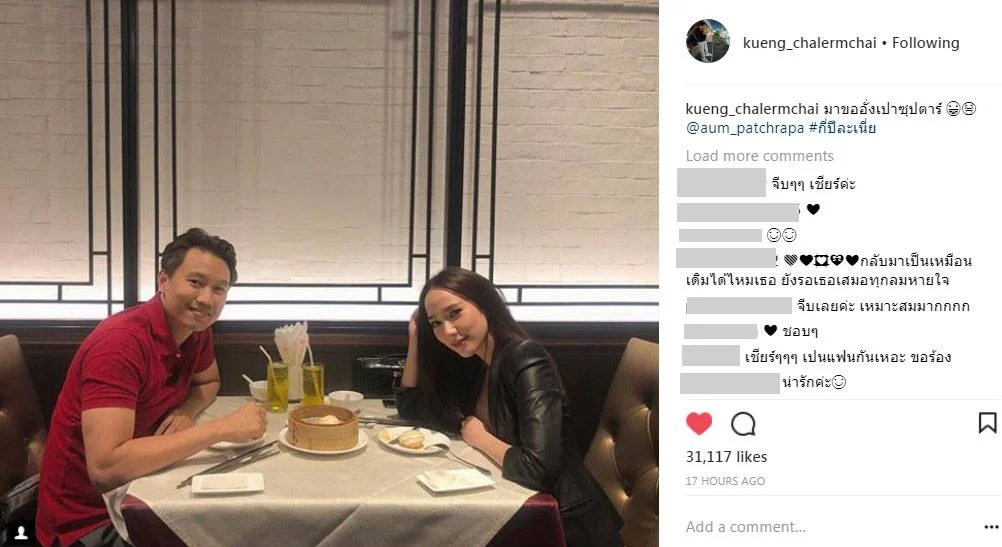Click kueng_chalermchai username in the caption
The height and width of the screenshot is (547, 1002).
[x=752, y=109]
